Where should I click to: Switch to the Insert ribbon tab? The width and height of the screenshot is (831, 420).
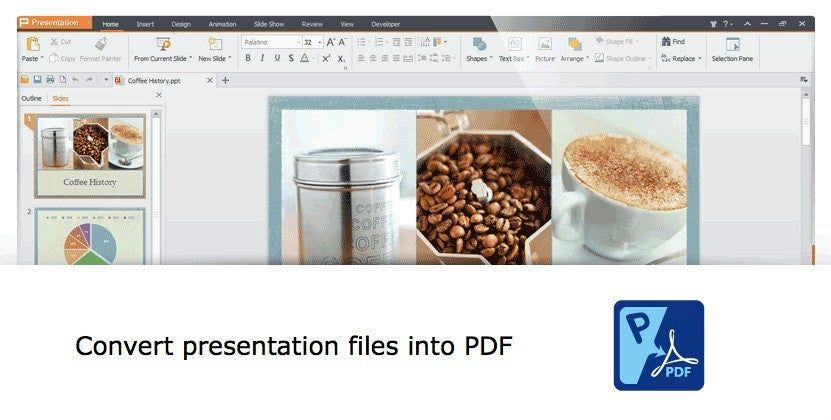point(145,23)
